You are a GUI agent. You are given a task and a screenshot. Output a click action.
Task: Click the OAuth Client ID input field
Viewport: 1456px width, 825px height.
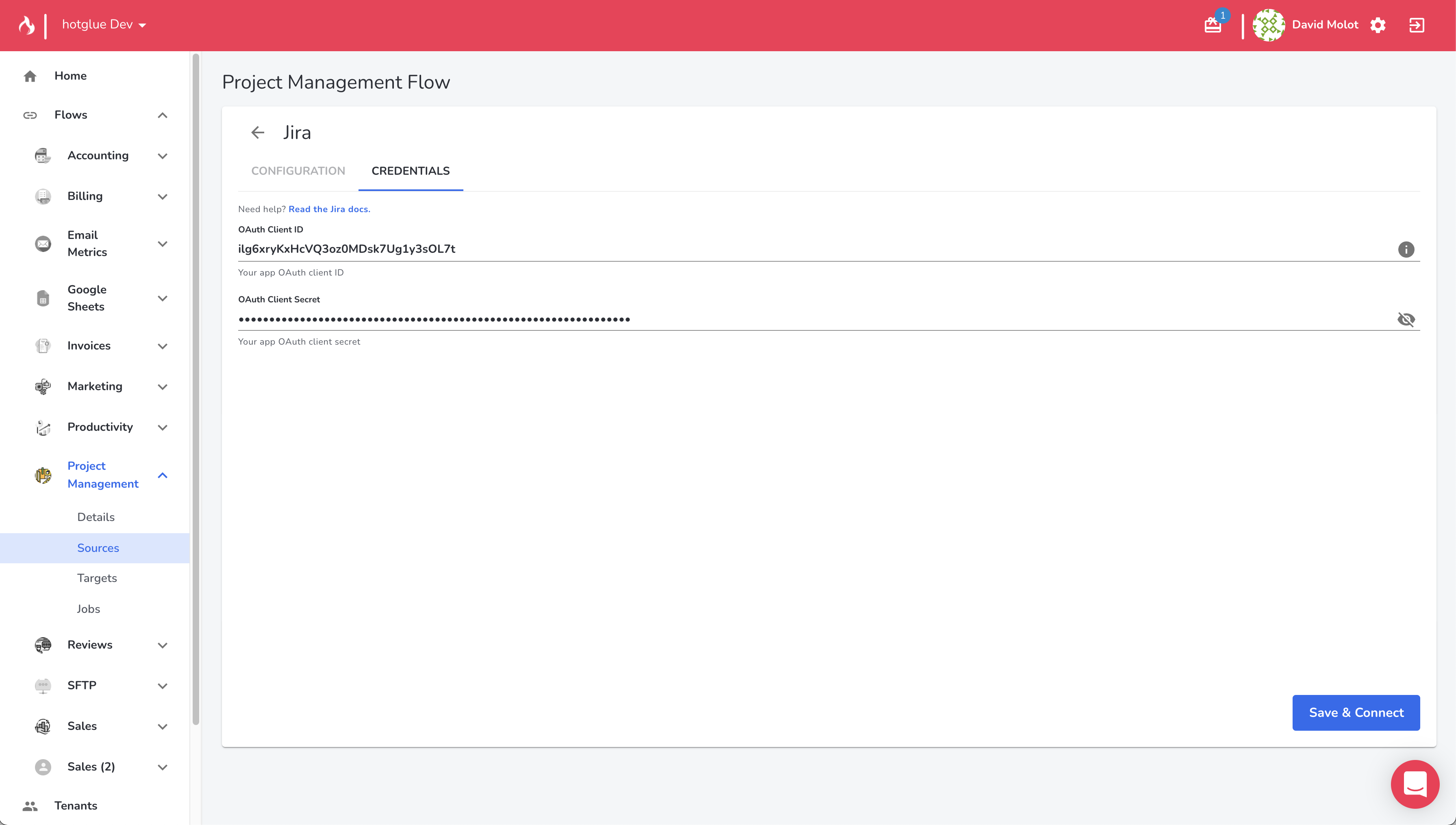point(793,249)
